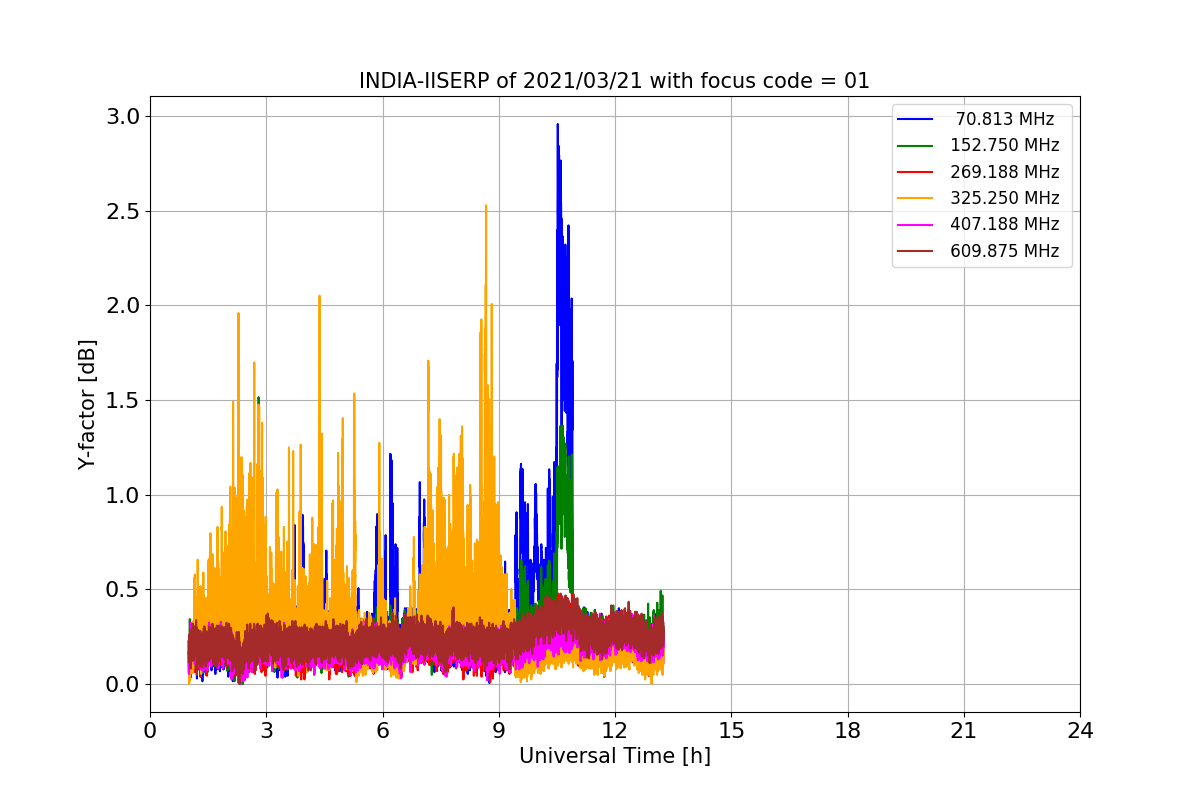The image size is (1200, 800).
Task: Click the tallest blue peak near 10.5 h
Action: click(x=557, y=126)
